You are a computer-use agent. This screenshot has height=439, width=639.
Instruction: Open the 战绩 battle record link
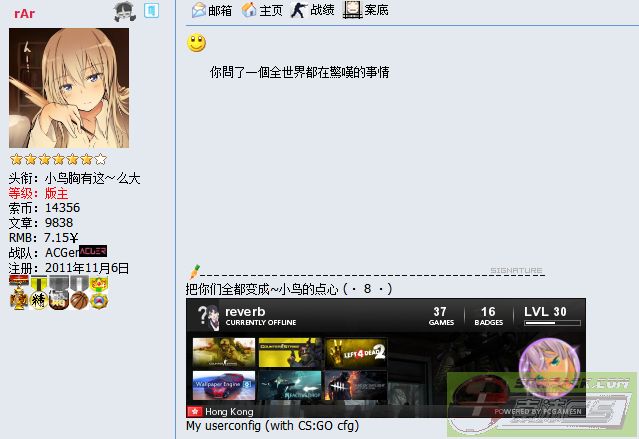tap(313, 10)
